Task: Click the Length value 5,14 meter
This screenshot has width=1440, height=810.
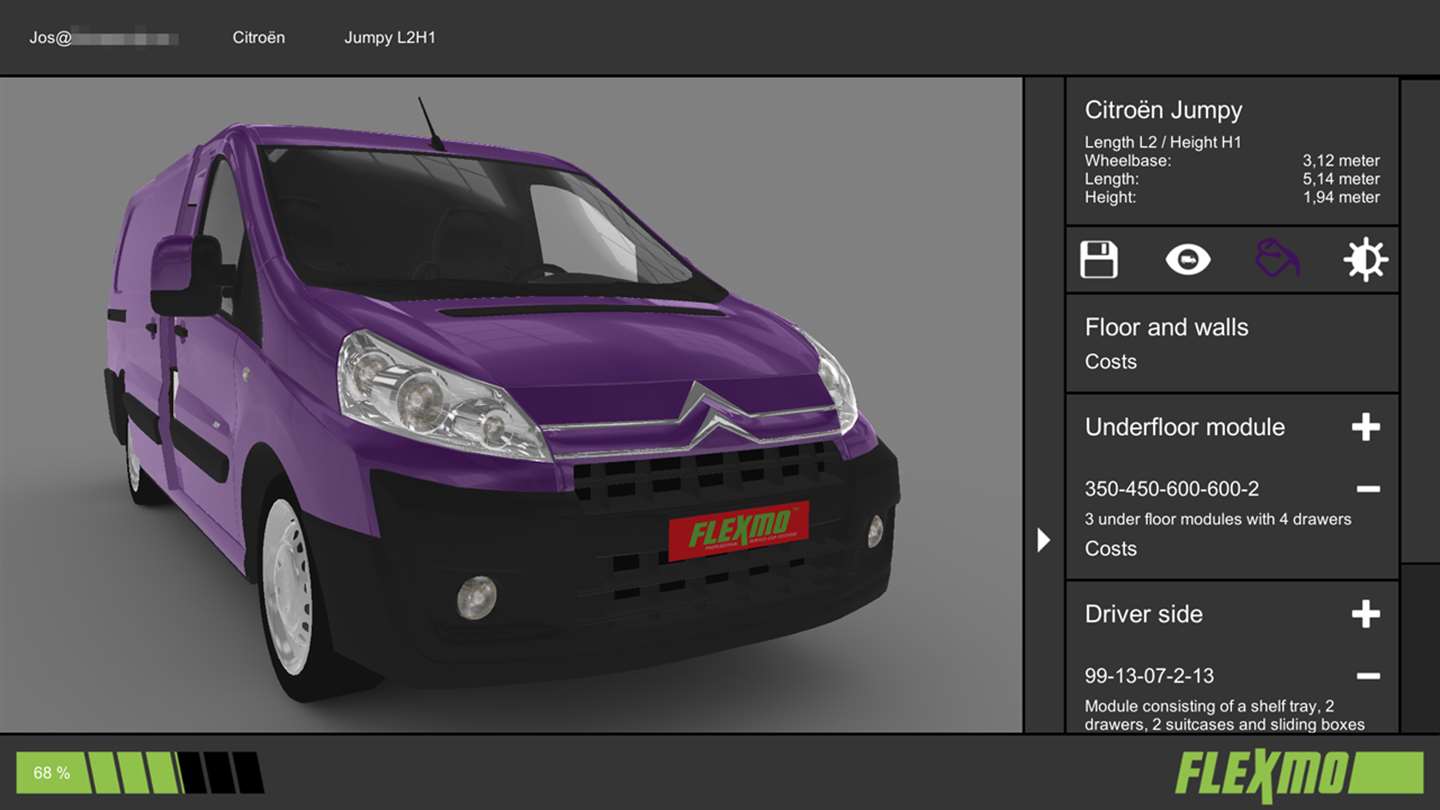Action: [x=1341, y=179]
